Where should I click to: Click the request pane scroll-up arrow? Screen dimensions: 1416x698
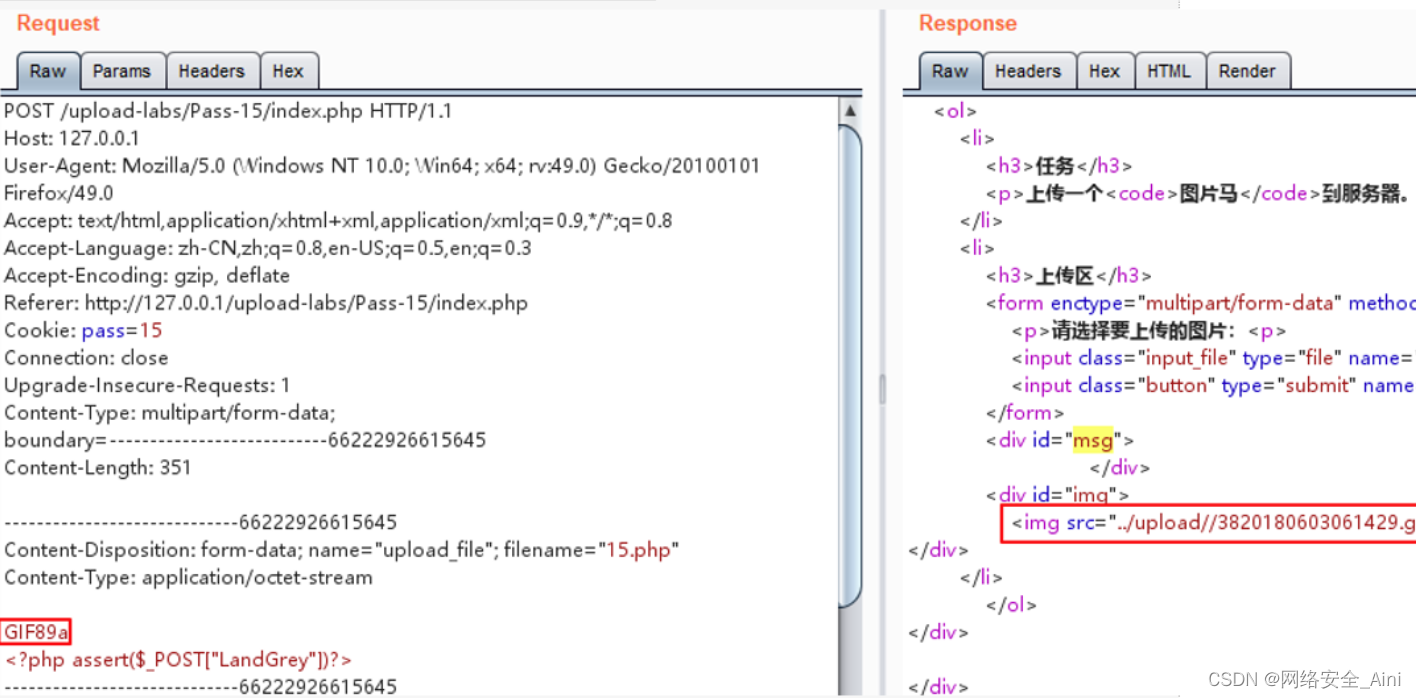pyautogui.click(x=850, y=110)
